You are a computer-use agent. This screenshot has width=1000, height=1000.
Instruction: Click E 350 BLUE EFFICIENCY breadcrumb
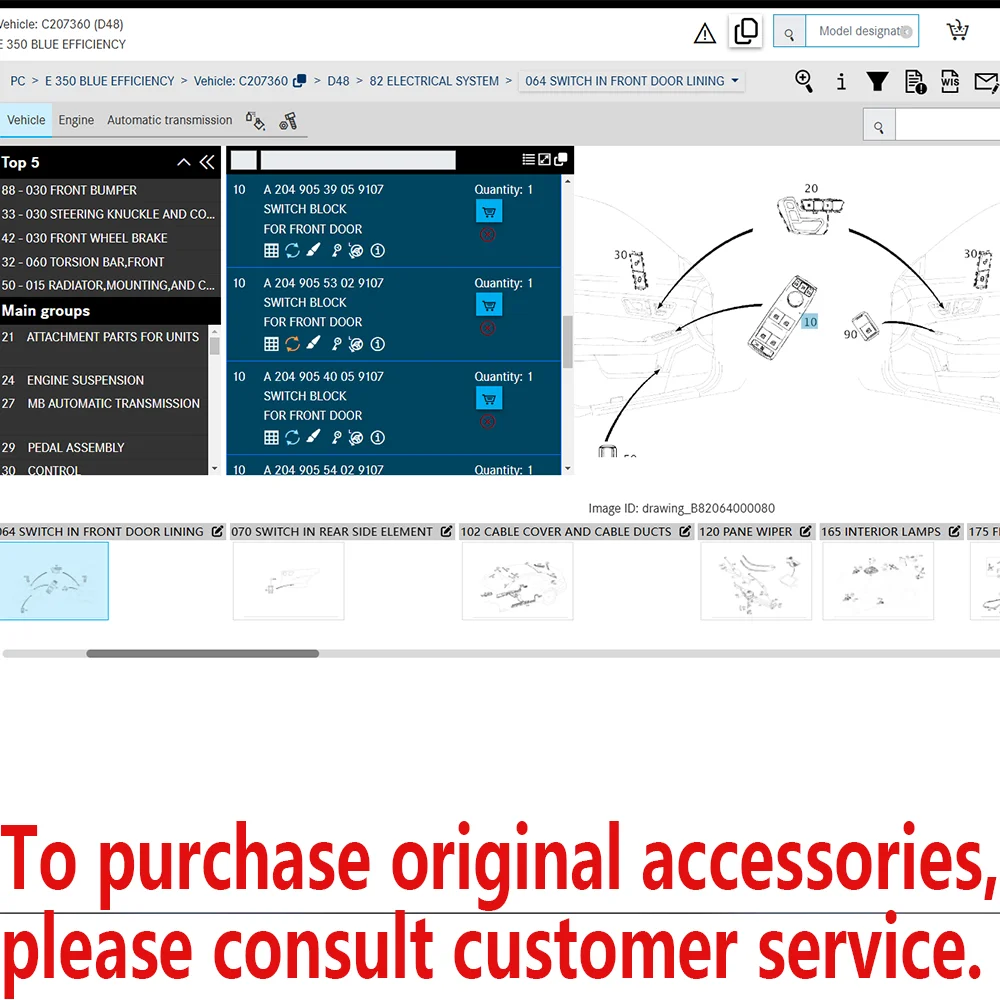[109, 81]
